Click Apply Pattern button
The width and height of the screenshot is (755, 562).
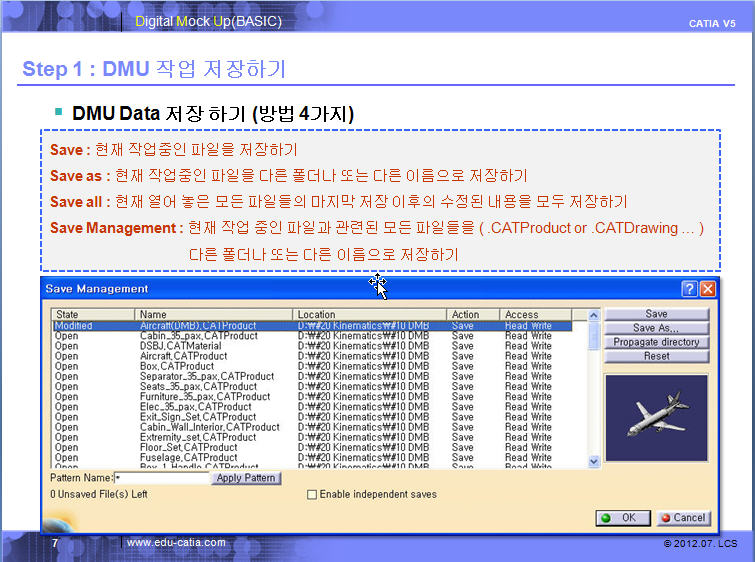246,479
